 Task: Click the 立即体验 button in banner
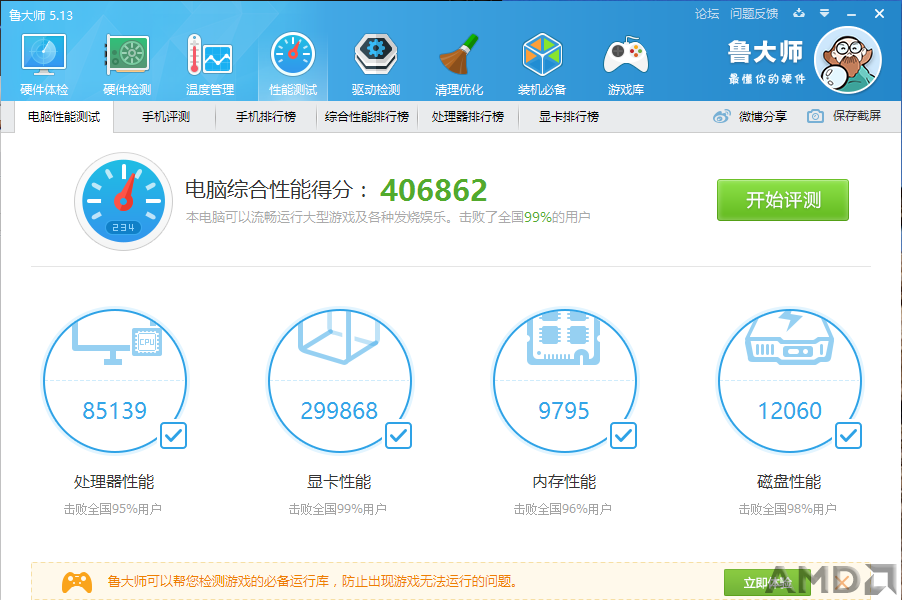pyautogui.click(x=767, y=583)
